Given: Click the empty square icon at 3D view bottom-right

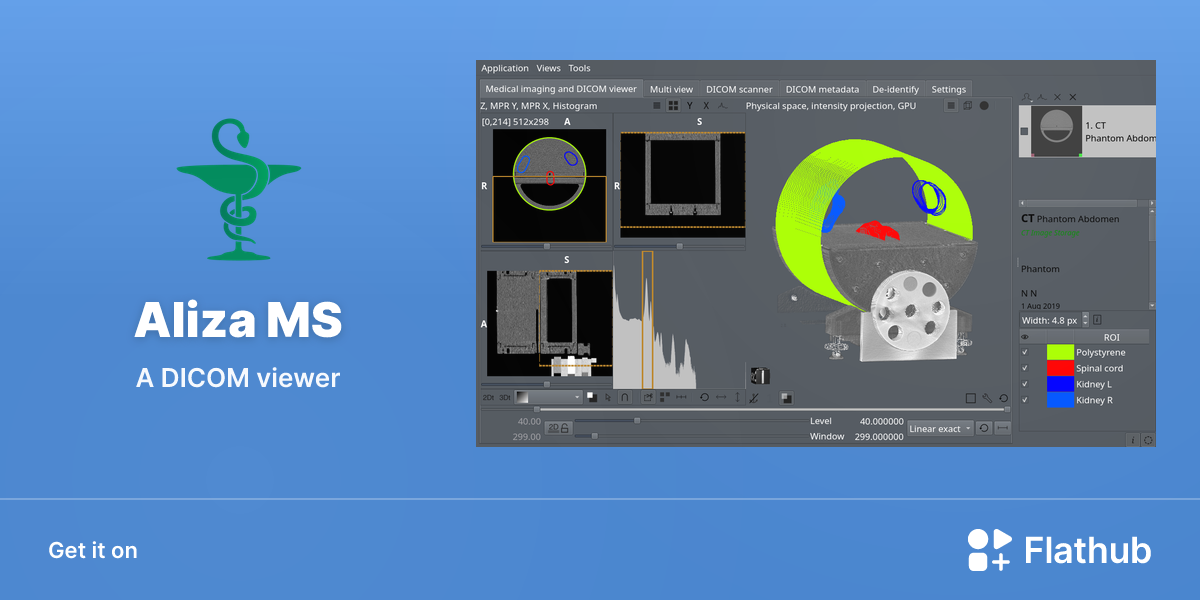Looking at the screenshot, I should 971,398.
